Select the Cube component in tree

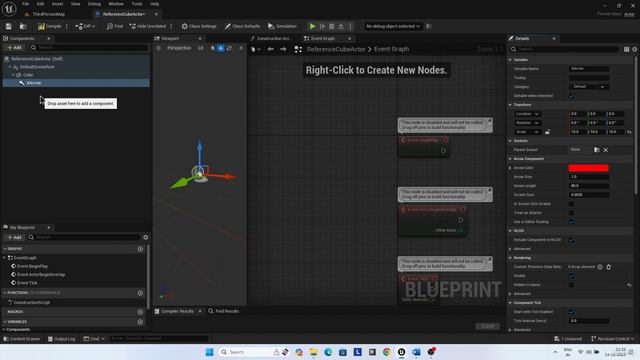coord(28,75)
